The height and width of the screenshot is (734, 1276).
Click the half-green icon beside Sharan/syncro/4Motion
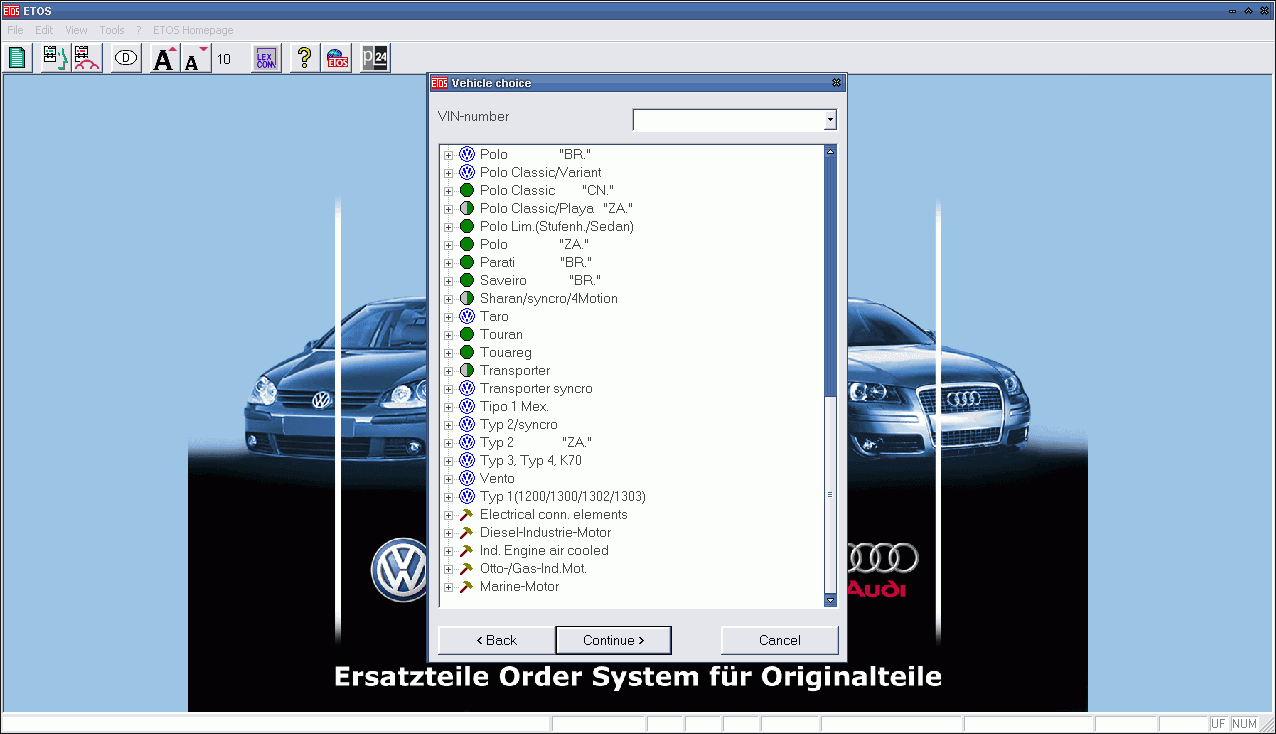(466, 298)
